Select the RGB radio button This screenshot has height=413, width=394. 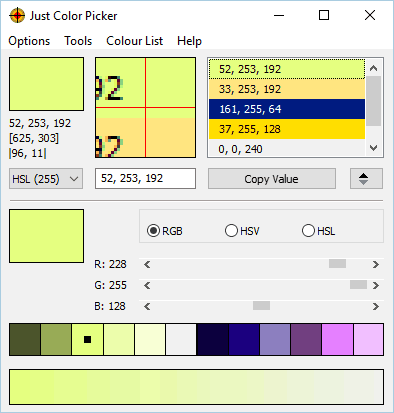pyautogui.click(x=153, y=231)
